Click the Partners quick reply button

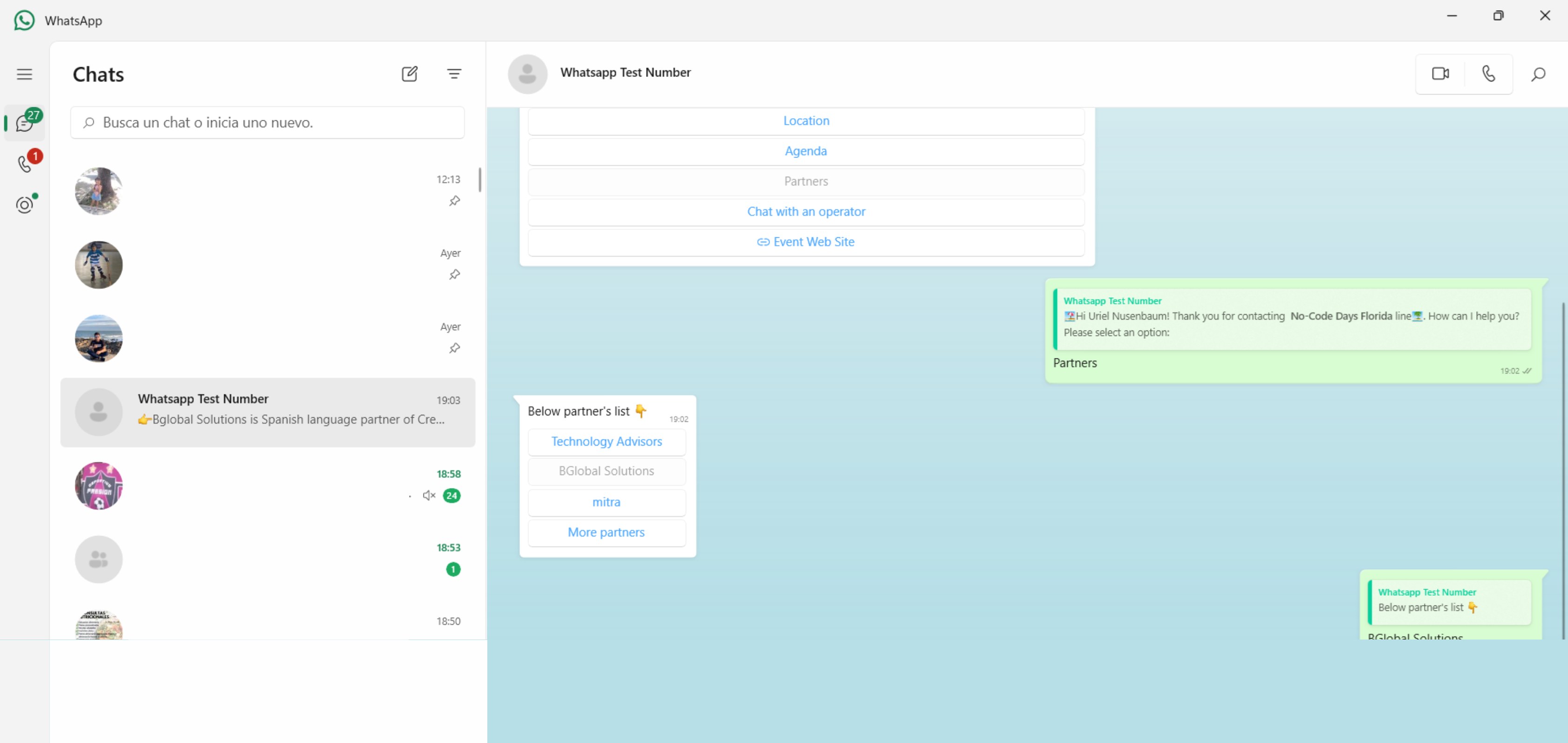(806, 181)
